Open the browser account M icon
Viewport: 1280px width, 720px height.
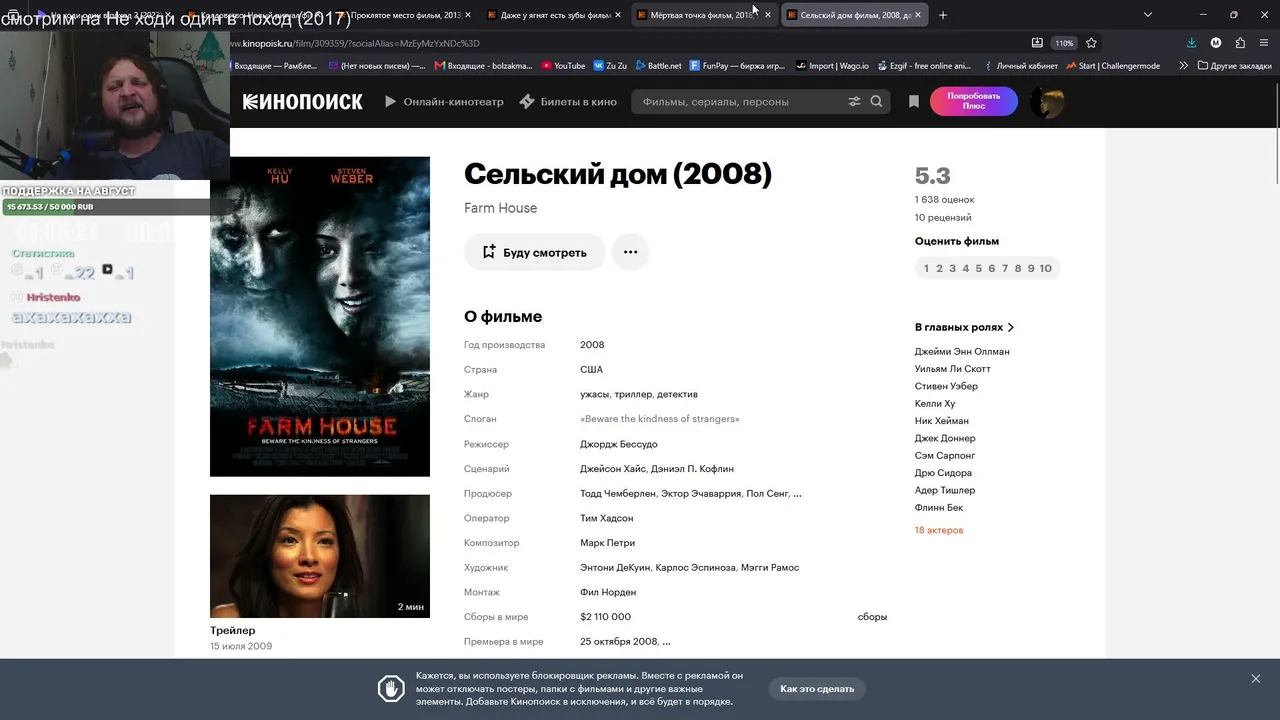pyautogui.click(x=1216, y=43)
